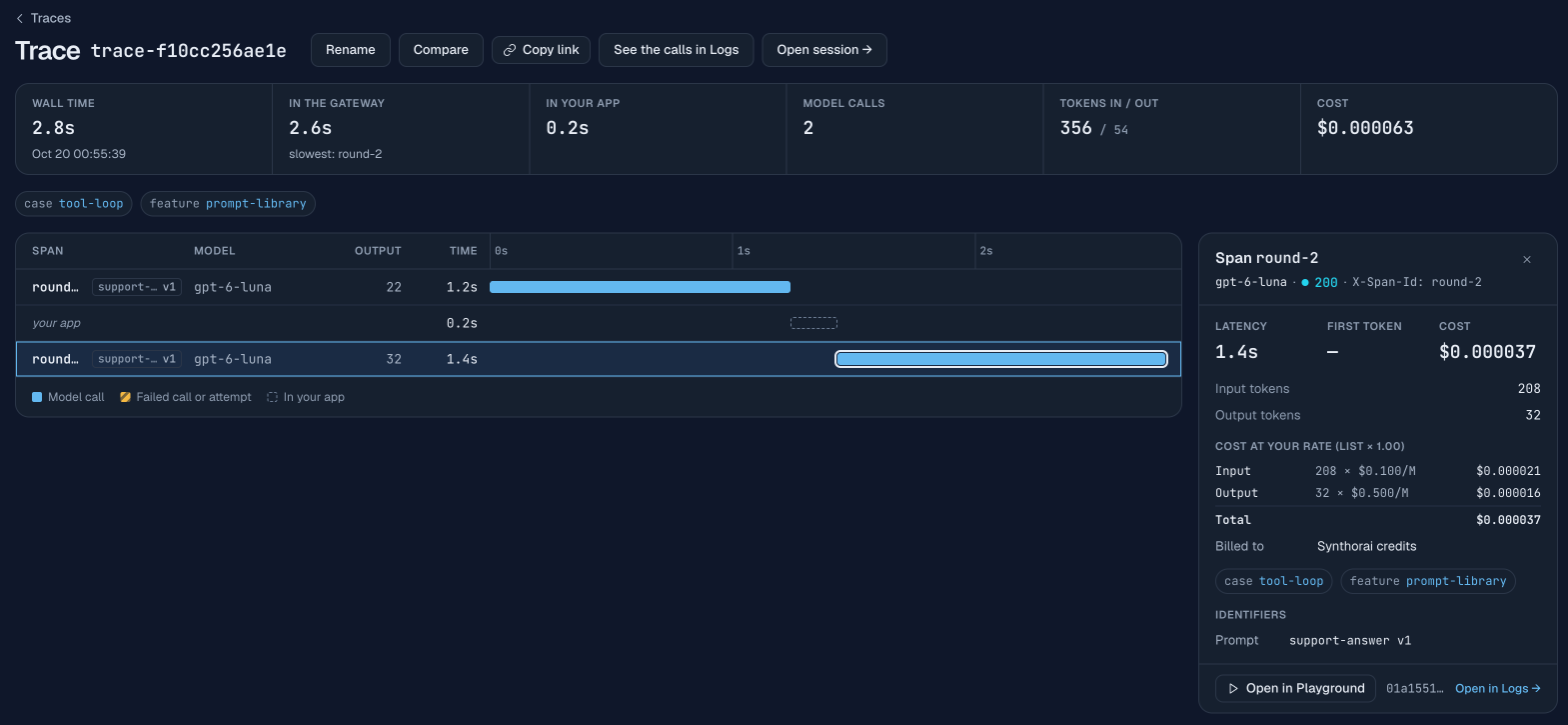Click the 'Failed call or attempt' legend item
The image size is (1568, 725).
pos(186,397)
